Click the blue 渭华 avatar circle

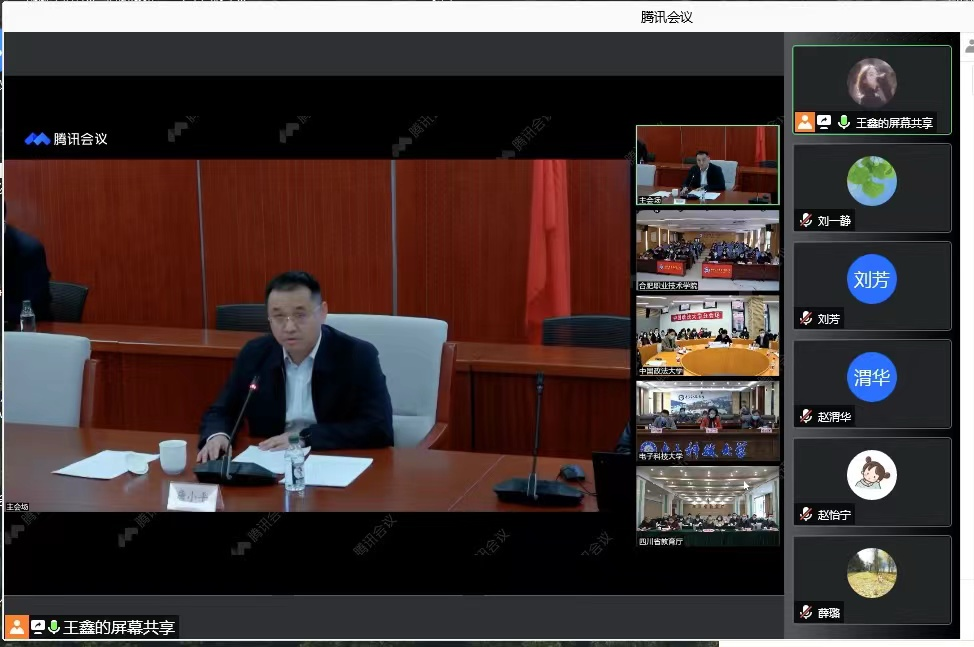871,377
